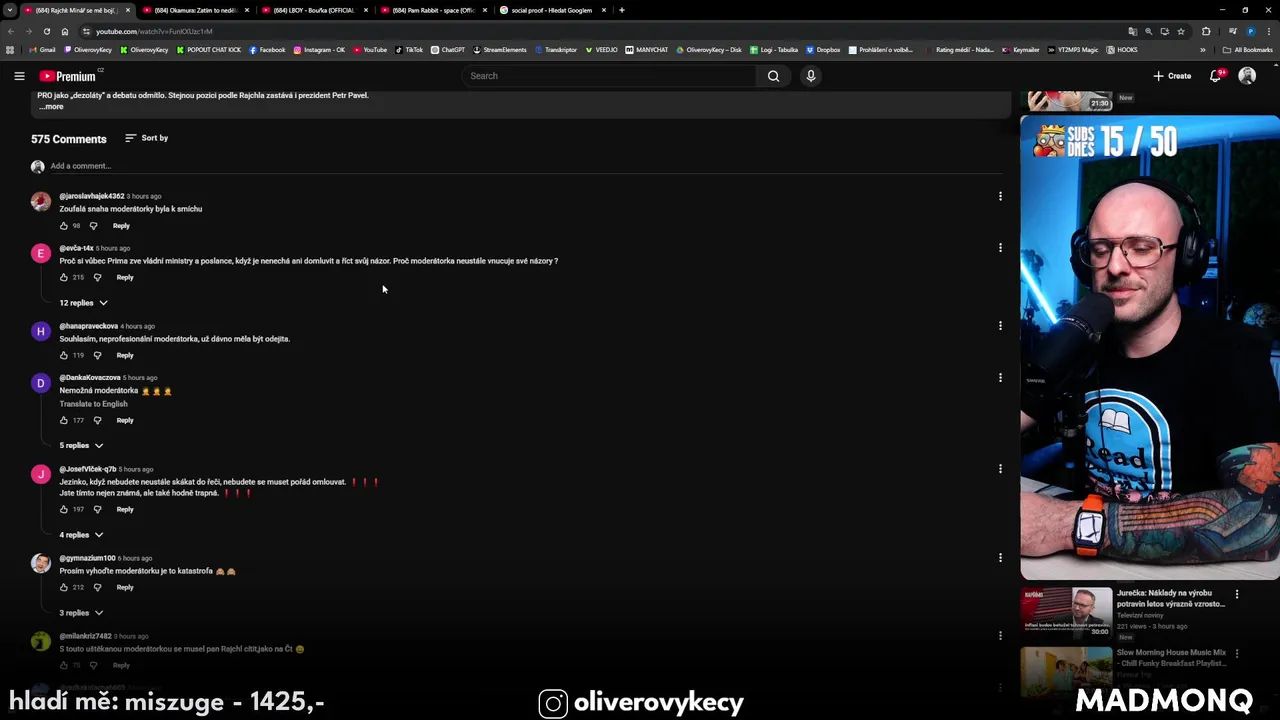The height and width of the screenshot is (720, 1280).
Task: Open the YouTube hamburger guide menu
Action: click(19, 76)
